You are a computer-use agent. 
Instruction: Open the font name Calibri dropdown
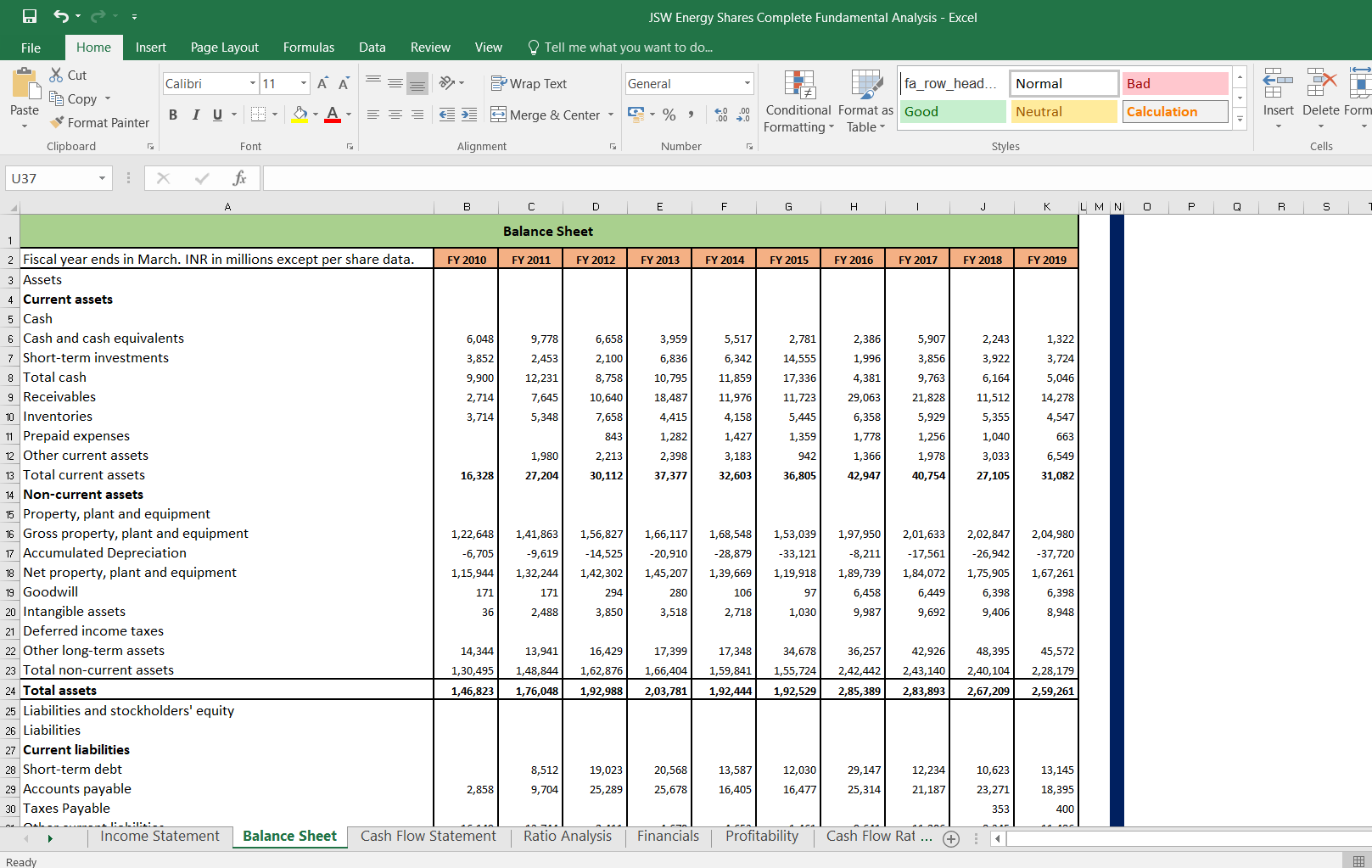(x=253, y=83)
